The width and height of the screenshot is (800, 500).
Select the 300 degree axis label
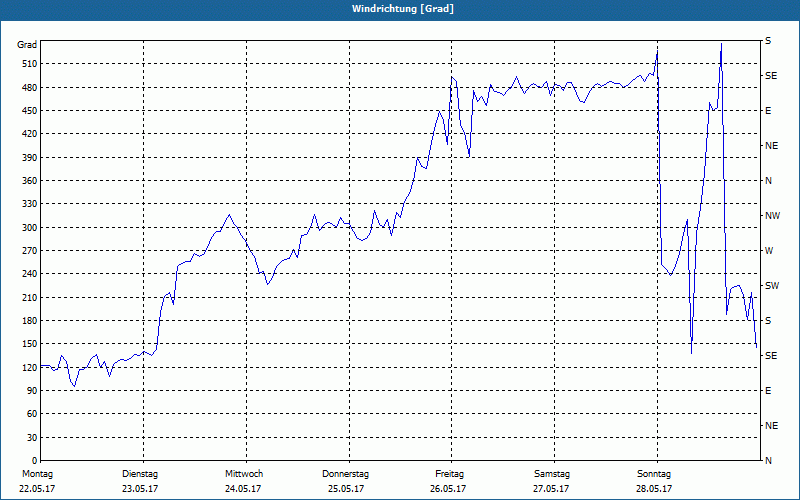tap(30, 228)
